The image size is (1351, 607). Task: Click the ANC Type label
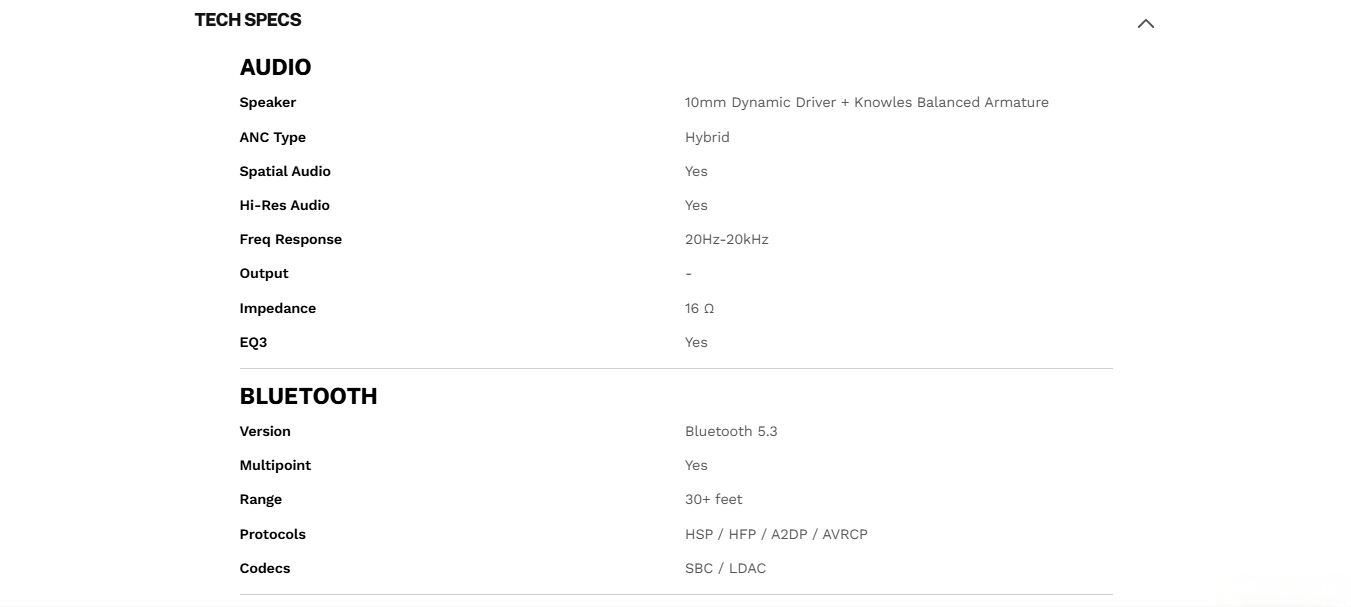point(272,137)
